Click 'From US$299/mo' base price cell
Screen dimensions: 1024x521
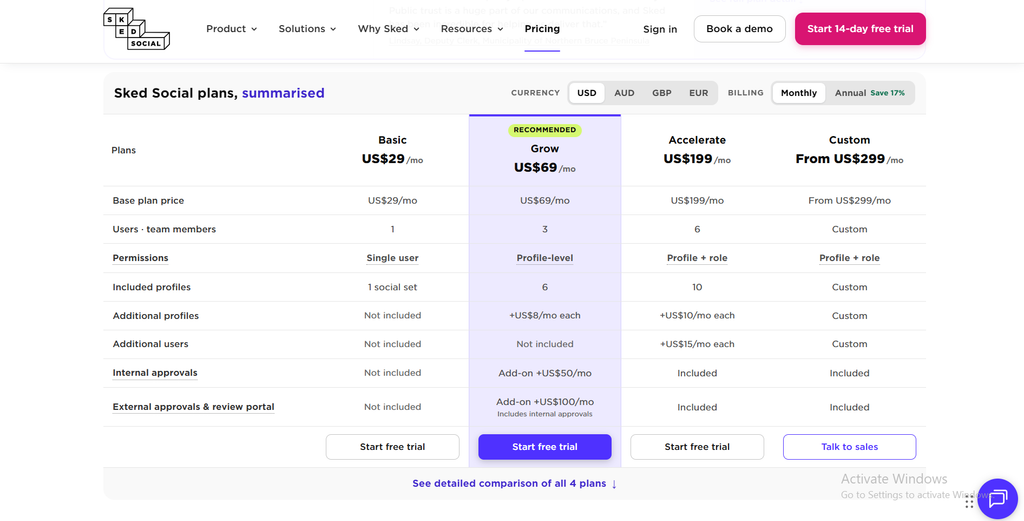pos(849,200)
